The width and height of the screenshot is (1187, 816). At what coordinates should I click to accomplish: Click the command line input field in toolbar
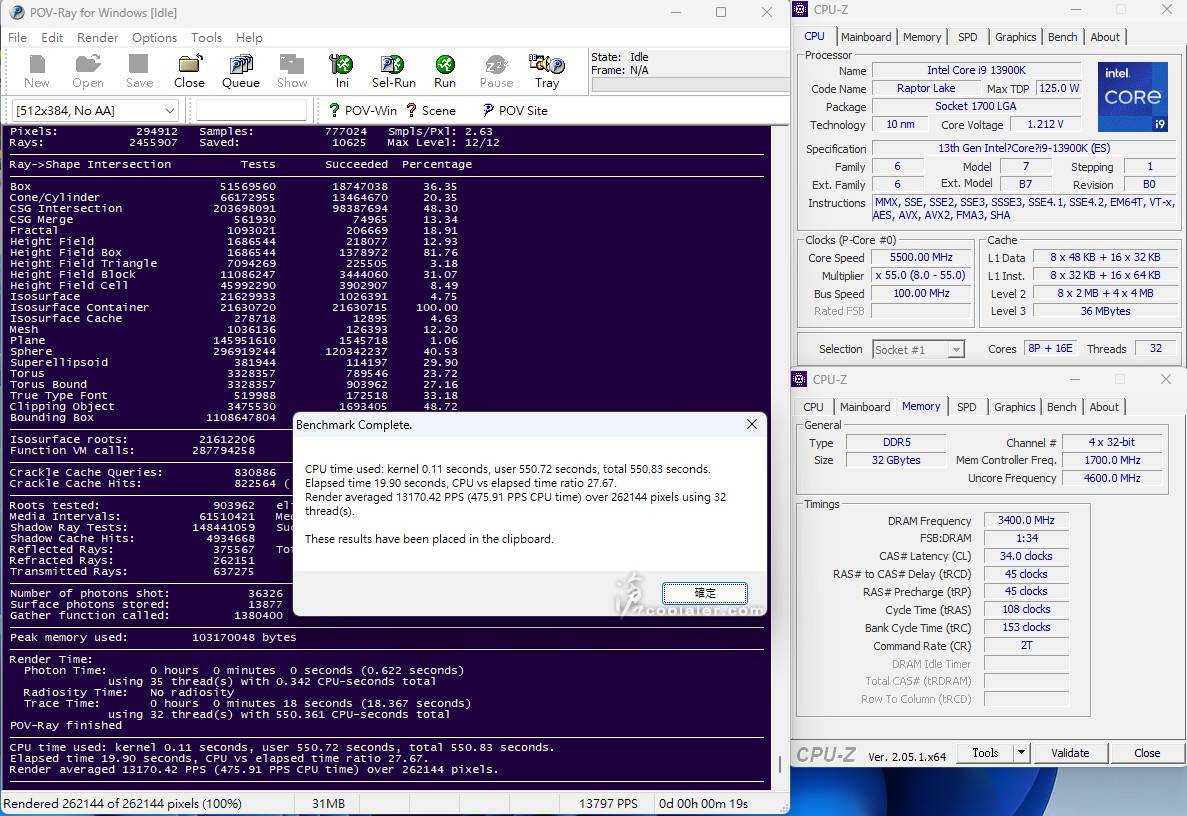(250, 110)
